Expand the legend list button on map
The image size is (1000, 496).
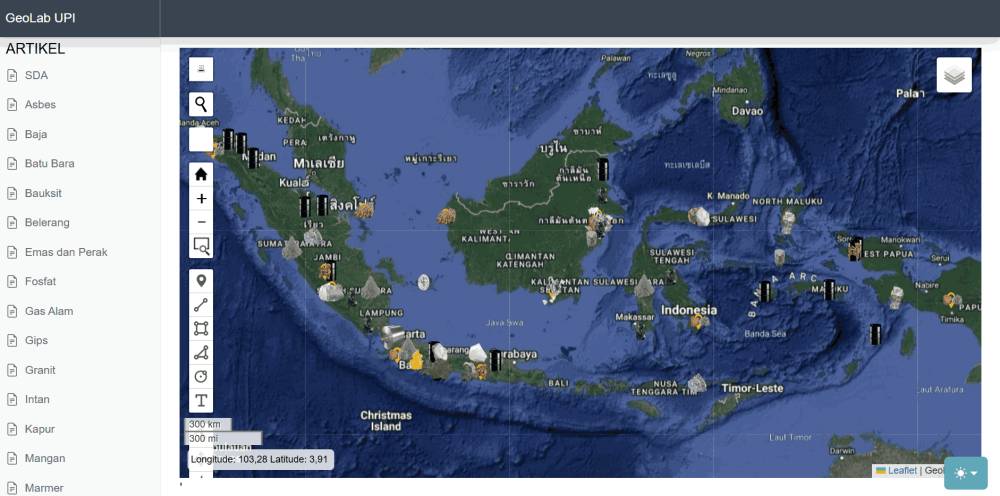pyautogui.click(x=201, y=69)
